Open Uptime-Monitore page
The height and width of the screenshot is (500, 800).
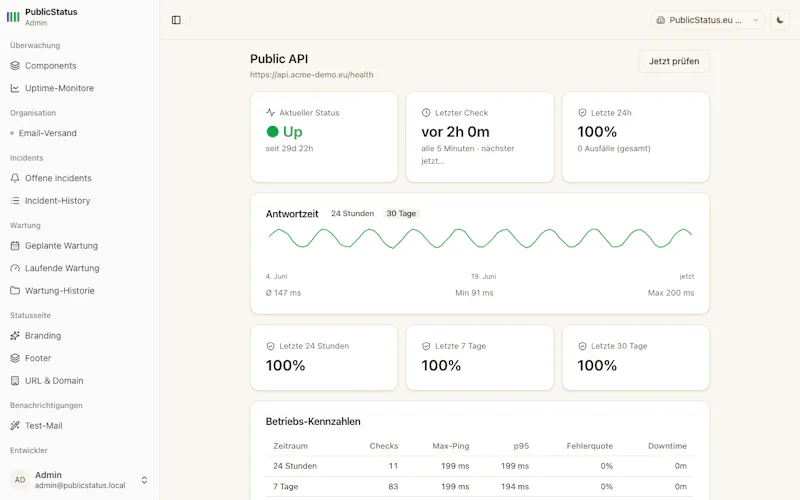pos(59,88)
